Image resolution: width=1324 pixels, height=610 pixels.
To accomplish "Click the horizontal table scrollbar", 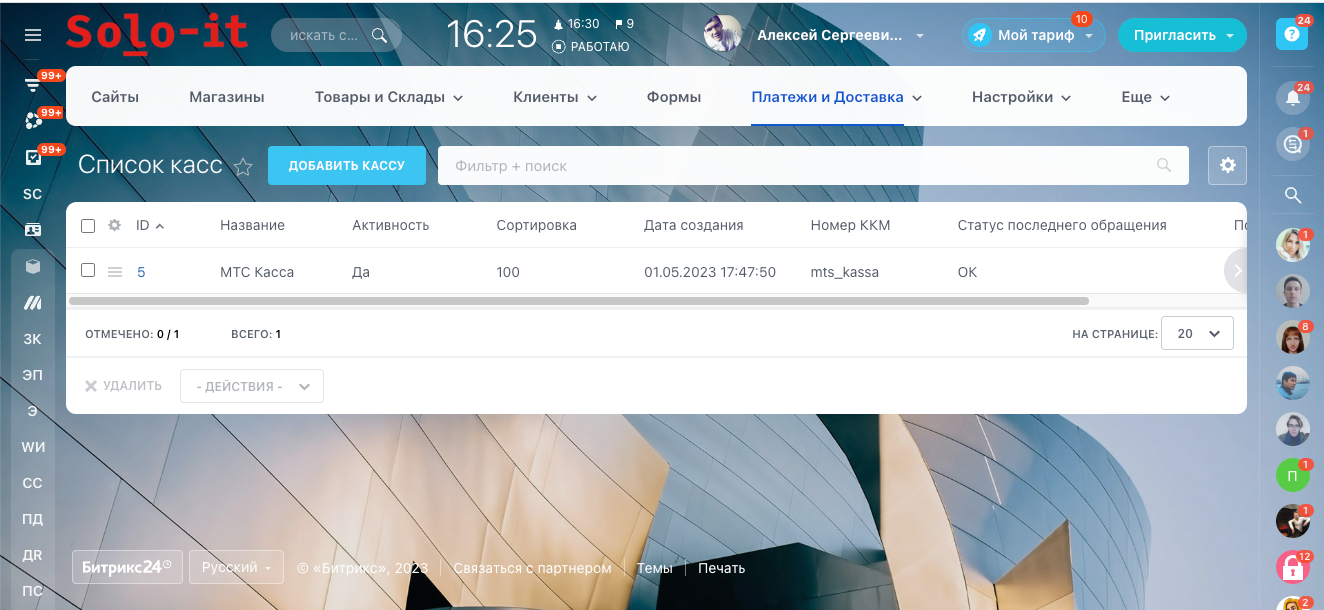I will pyautogui.click(x=579, y=300).
